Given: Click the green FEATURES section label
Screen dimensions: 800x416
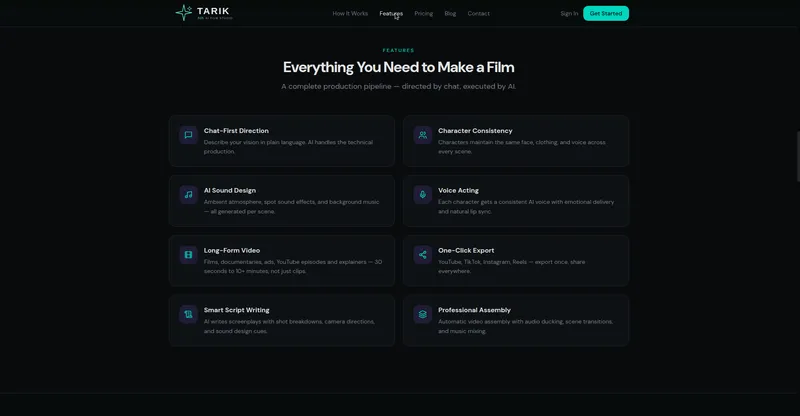Looking at the screenshot, I should (398, 50).
